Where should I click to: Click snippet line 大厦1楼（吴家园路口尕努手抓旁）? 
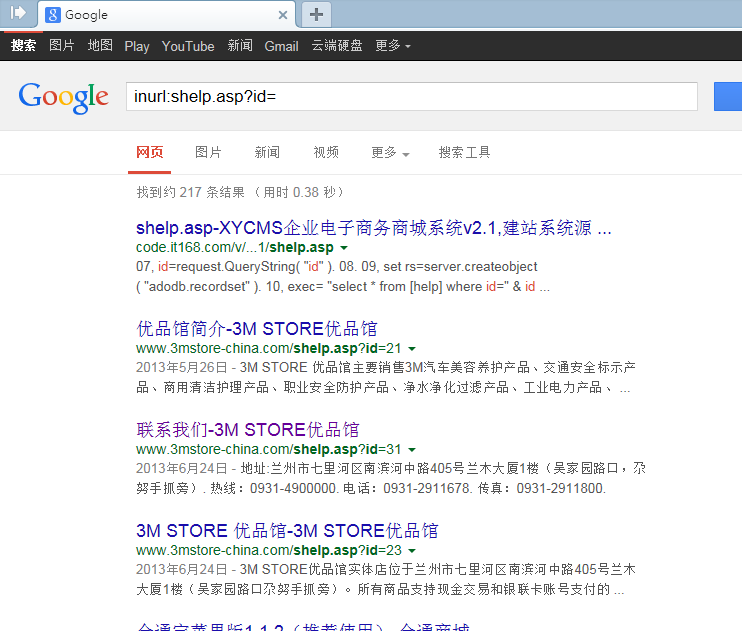[380, 589]
